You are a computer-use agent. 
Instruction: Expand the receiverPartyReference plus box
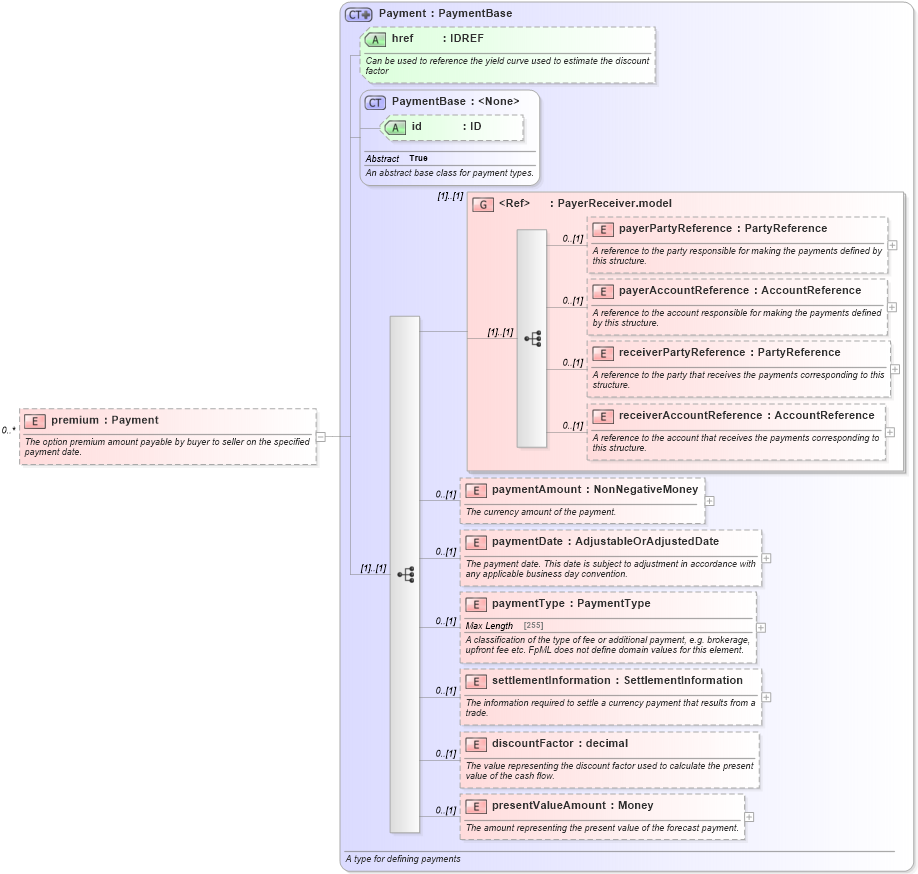pyautogui.click(x=895, y=369)
